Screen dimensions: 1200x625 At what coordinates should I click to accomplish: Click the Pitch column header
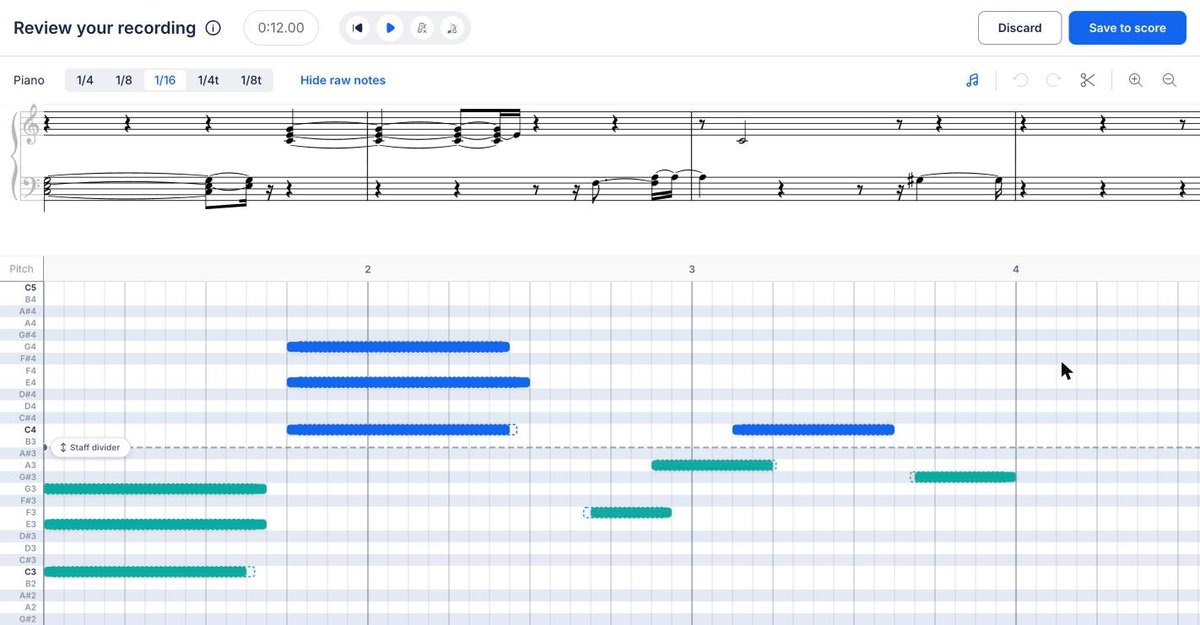21,269
